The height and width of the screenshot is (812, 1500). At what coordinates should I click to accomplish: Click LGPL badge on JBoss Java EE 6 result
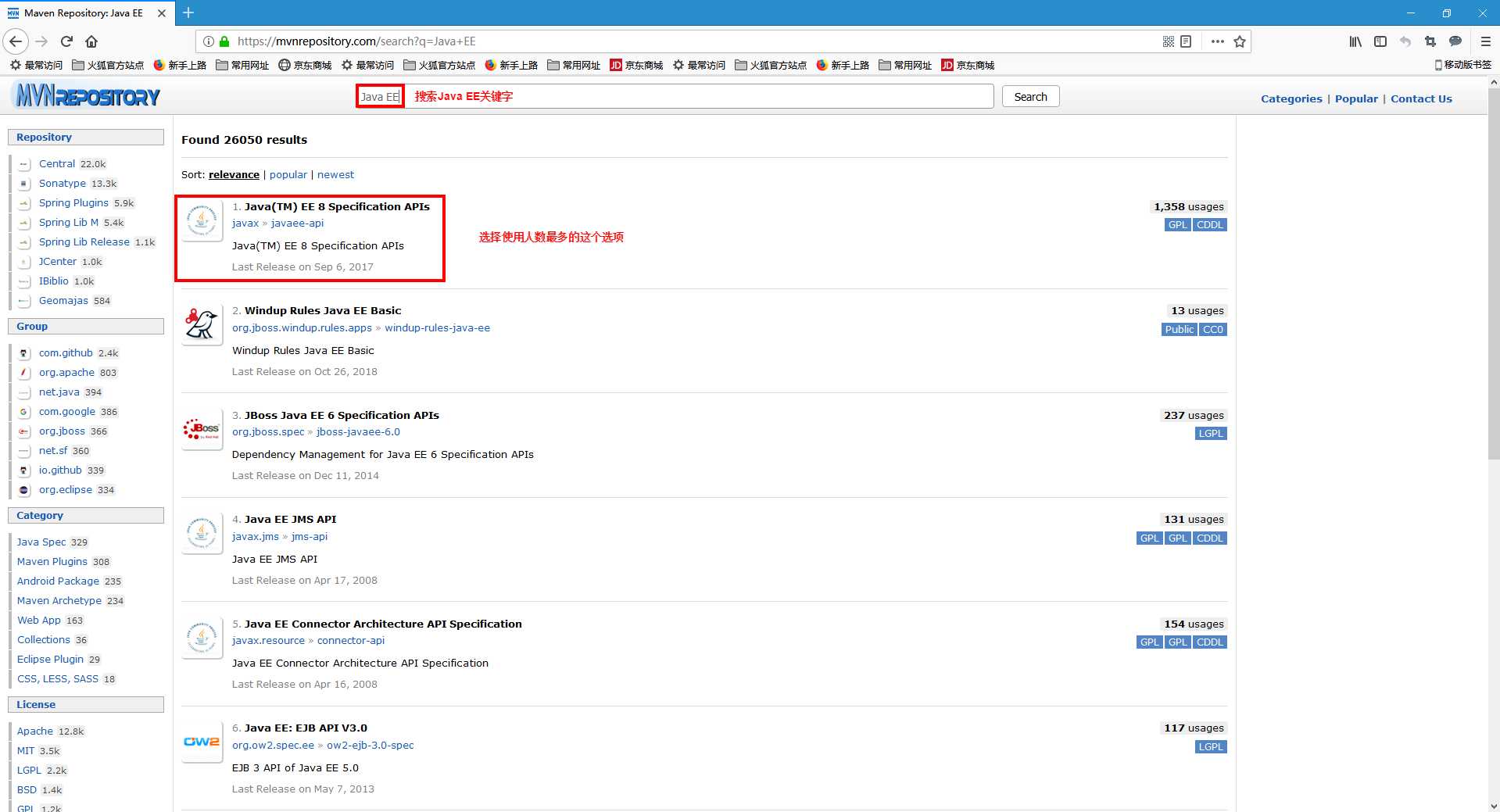1211,433
